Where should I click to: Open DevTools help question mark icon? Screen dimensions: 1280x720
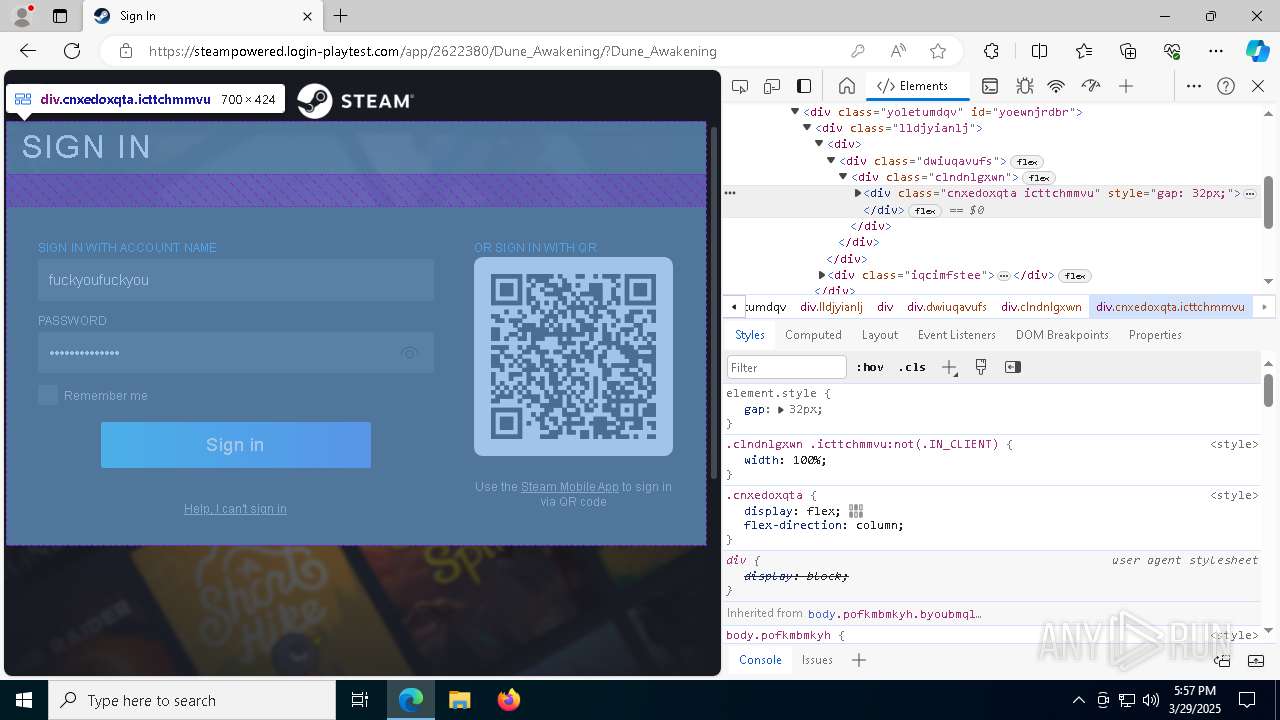click(1226, 86)
